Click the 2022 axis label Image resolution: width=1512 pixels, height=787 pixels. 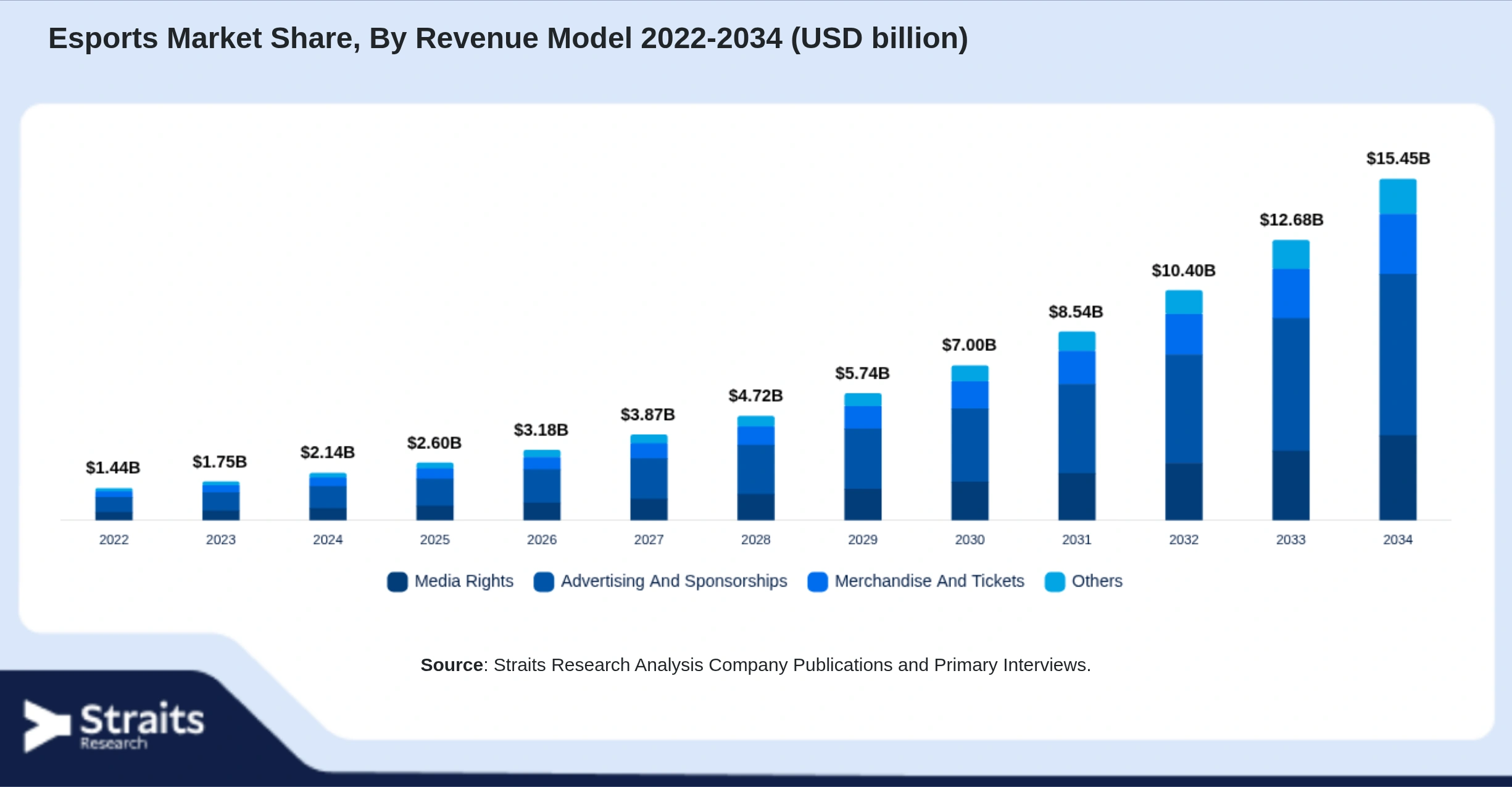coord(114,540)
